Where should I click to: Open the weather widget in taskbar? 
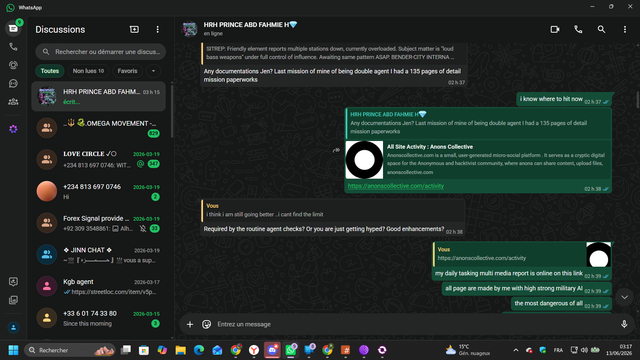[468, 350]
